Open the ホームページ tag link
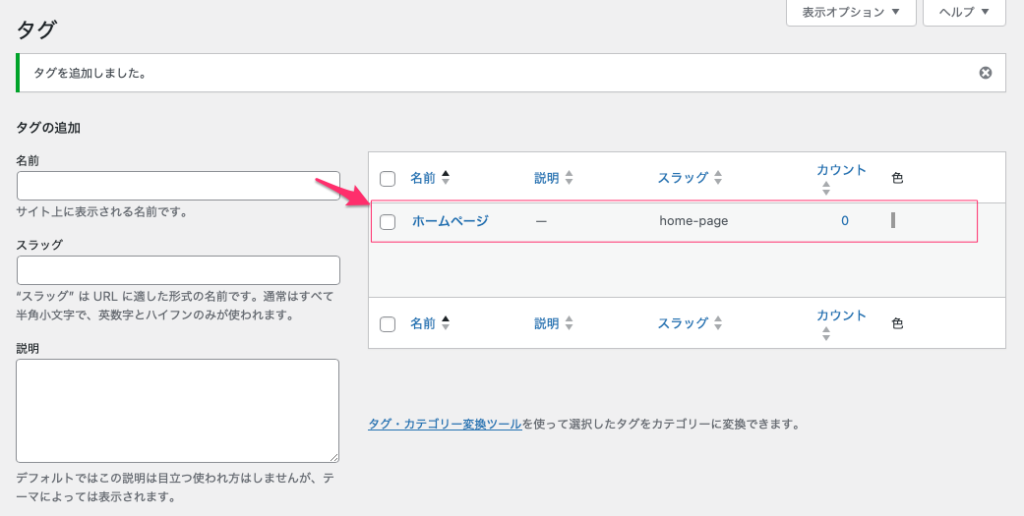Viewport: 1024px width, 516px height. point(450,221)
